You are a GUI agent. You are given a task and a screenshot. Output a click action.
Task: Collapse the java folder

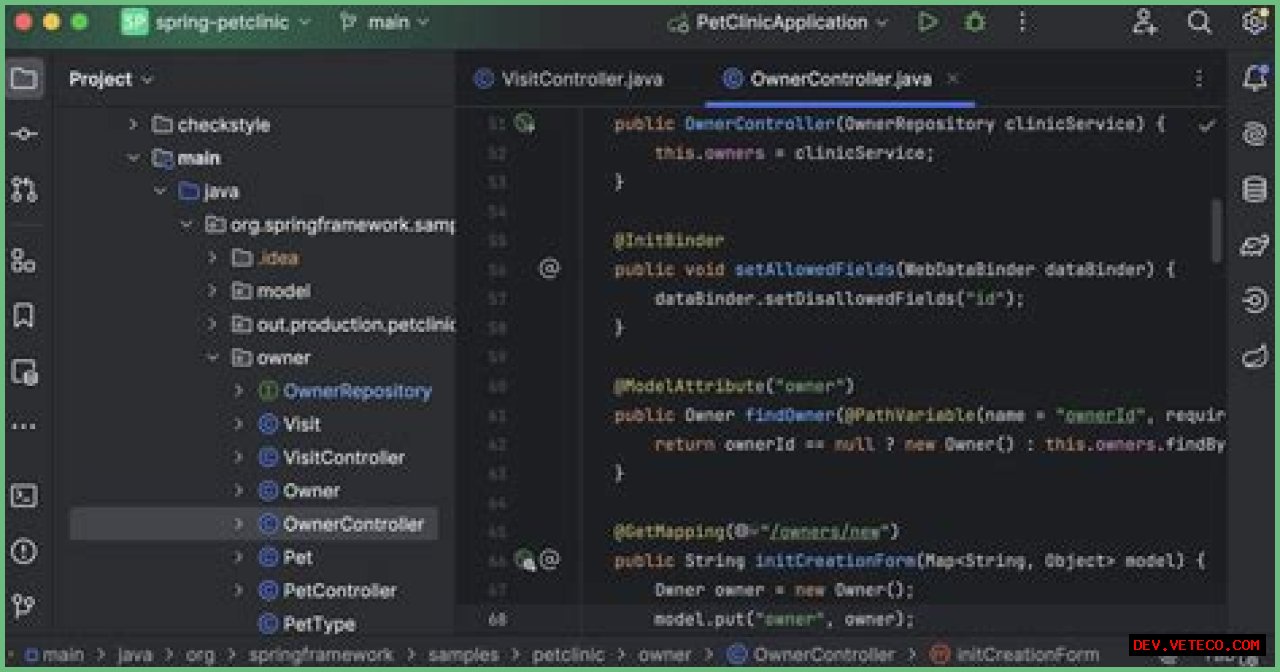click(x=160, y=191)
